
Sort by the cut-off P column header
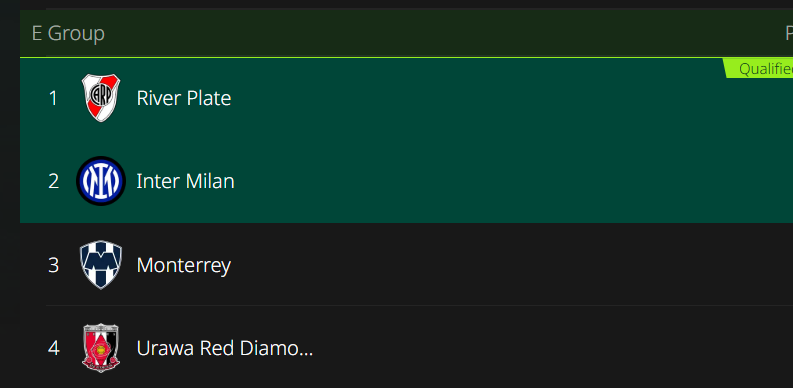(789, 34)
